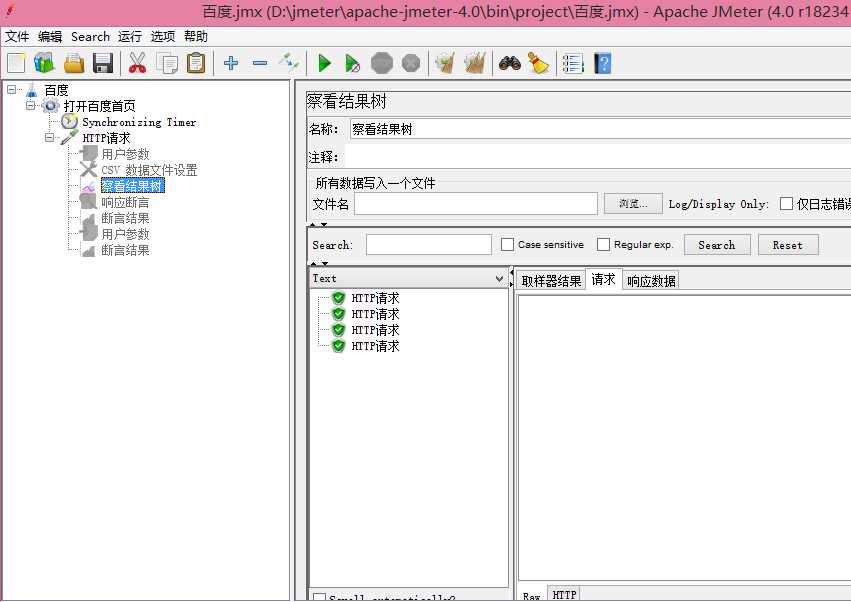Select Synchronizing Timer in the tree

tap(139, 122)
